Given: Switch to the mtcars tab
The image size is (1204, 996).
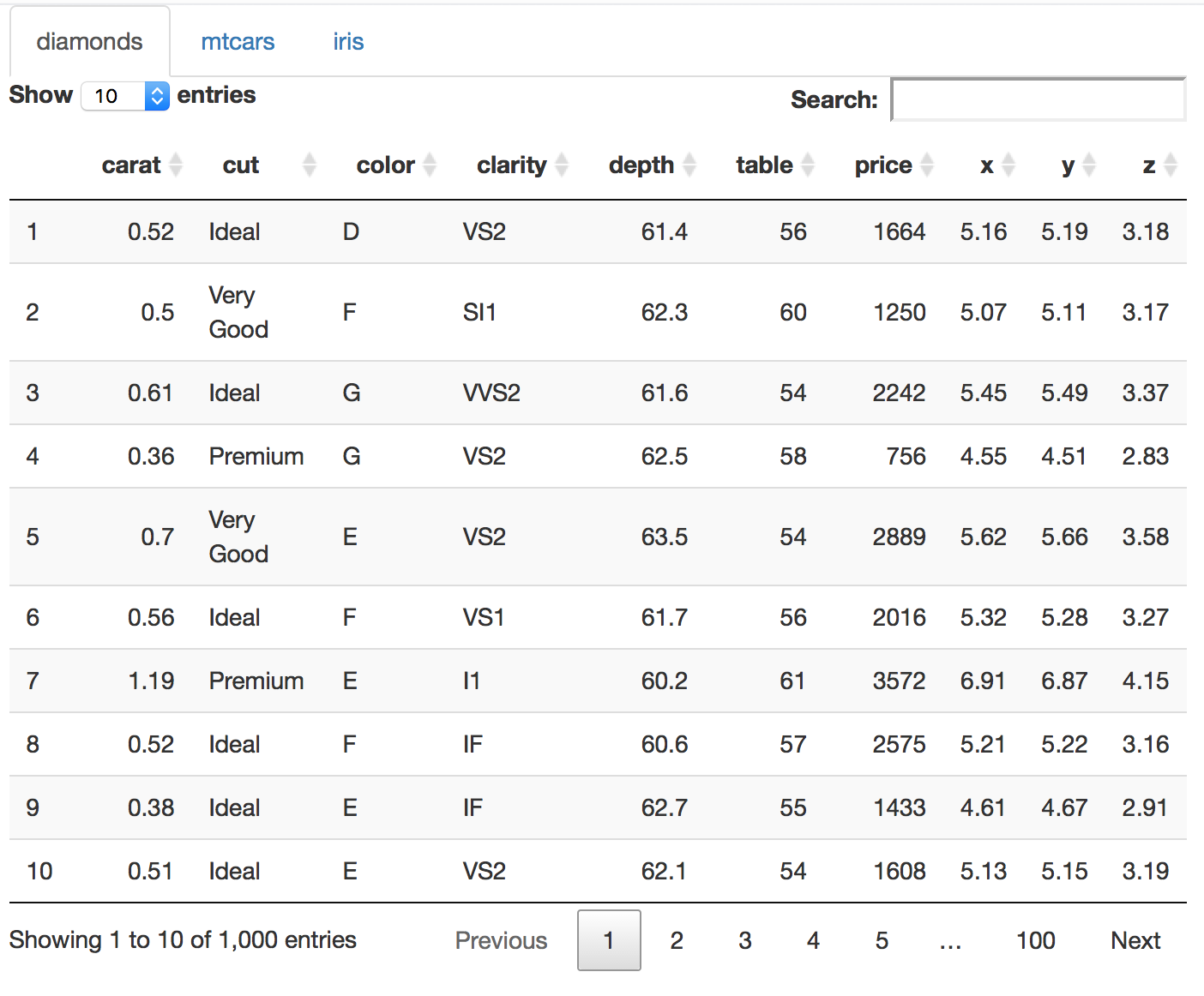Looking at the screenshot, I should click(238, 42).
